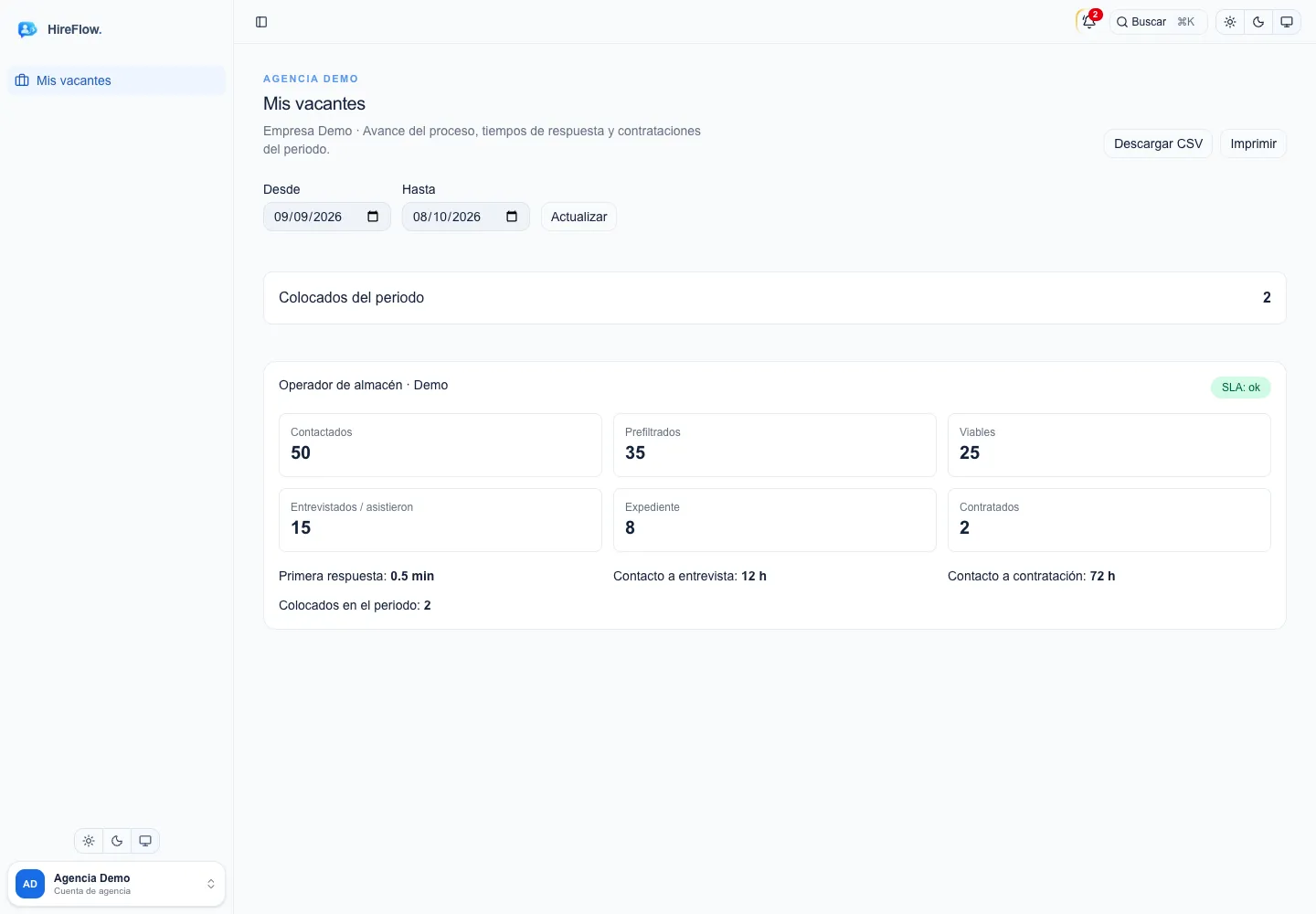Click the Desde date field
The height and width of the screenshot is (914, 1316).
(327, 217)
